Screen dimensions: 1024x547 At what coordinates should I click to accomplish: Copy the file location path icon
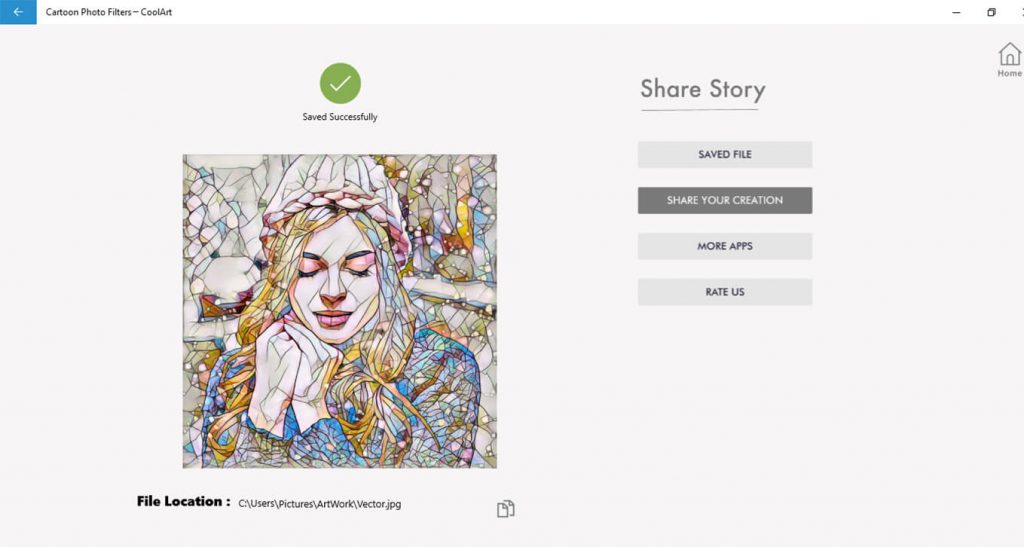(x=505, y=508)
